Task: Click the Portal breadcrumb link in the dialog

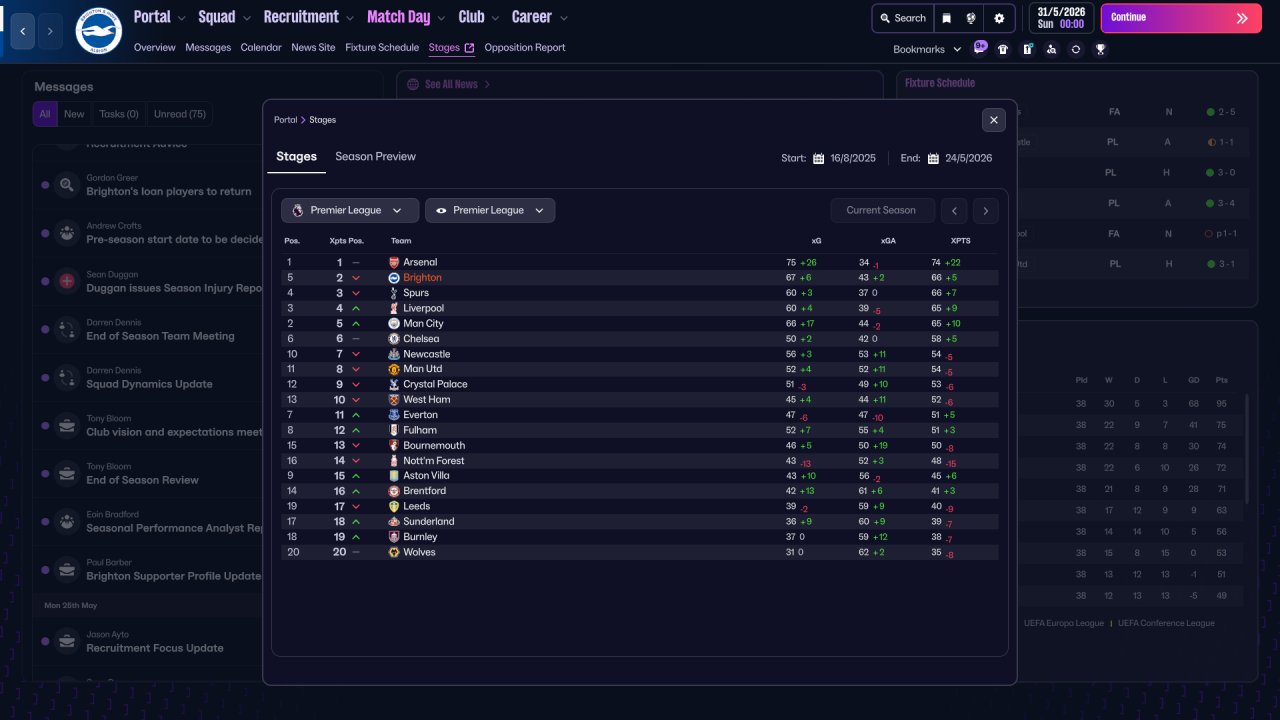Action: [285, 120]
